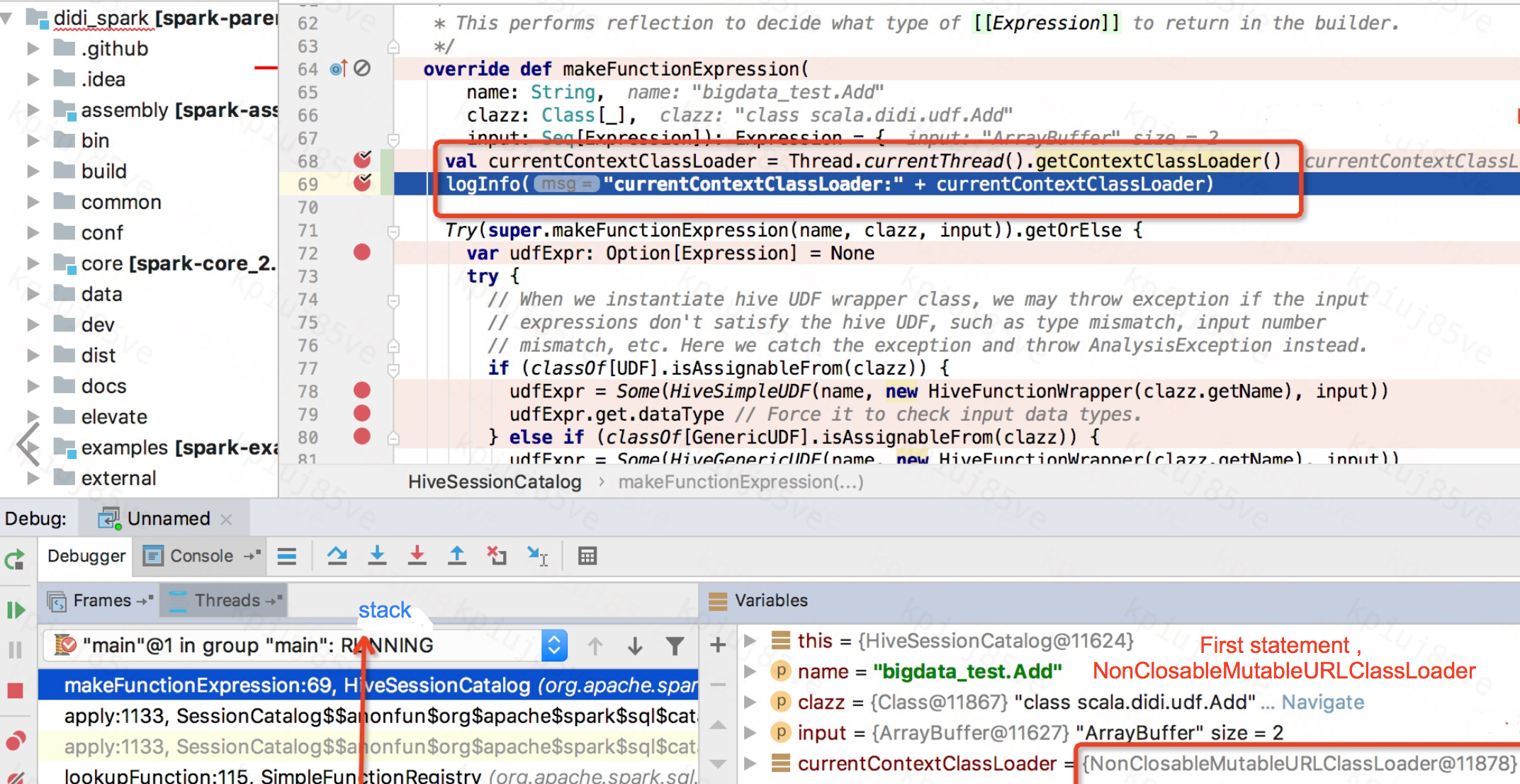This screenshot has width=1520, height=784.
Task: Click the Step Over debugger icon
Action: (x=337, y=556)
